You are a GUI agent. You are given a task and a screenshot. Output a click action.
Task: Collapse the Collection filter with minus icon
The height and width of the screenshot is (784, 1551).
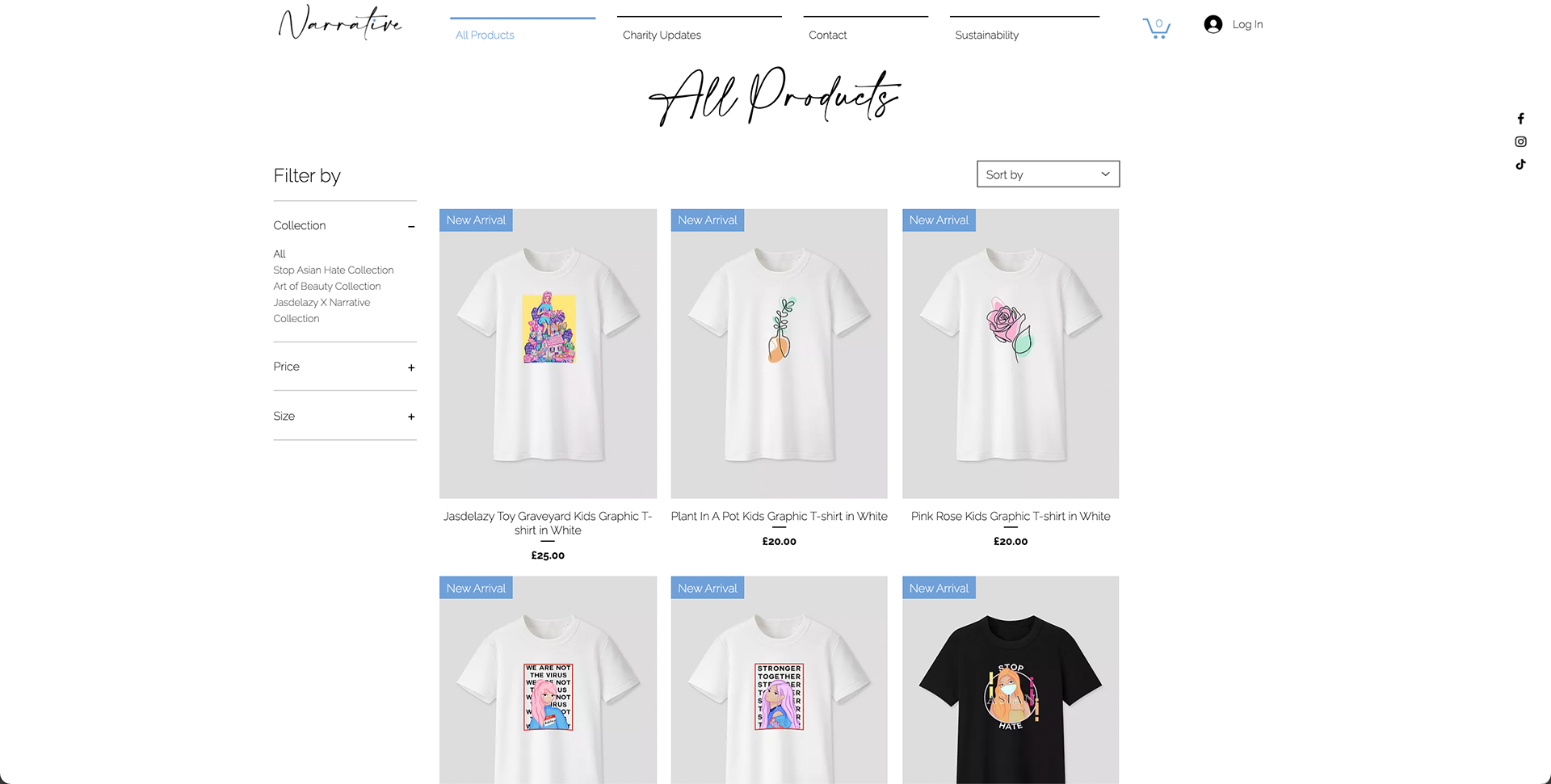tap(411, 226)
